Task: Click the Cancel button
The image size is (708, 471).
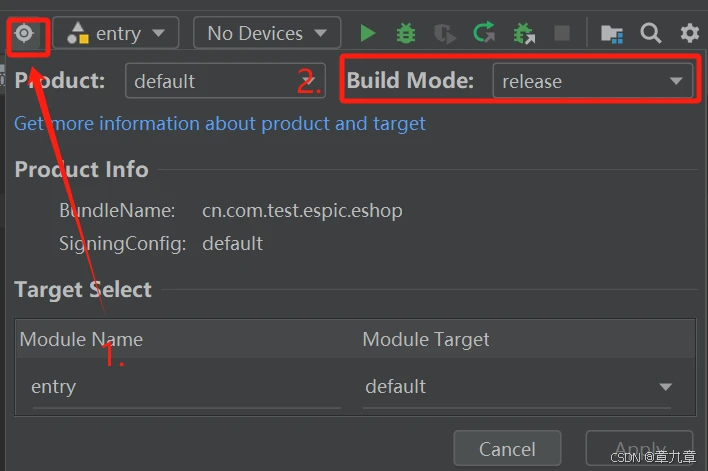Action: (x=507, y=449)
